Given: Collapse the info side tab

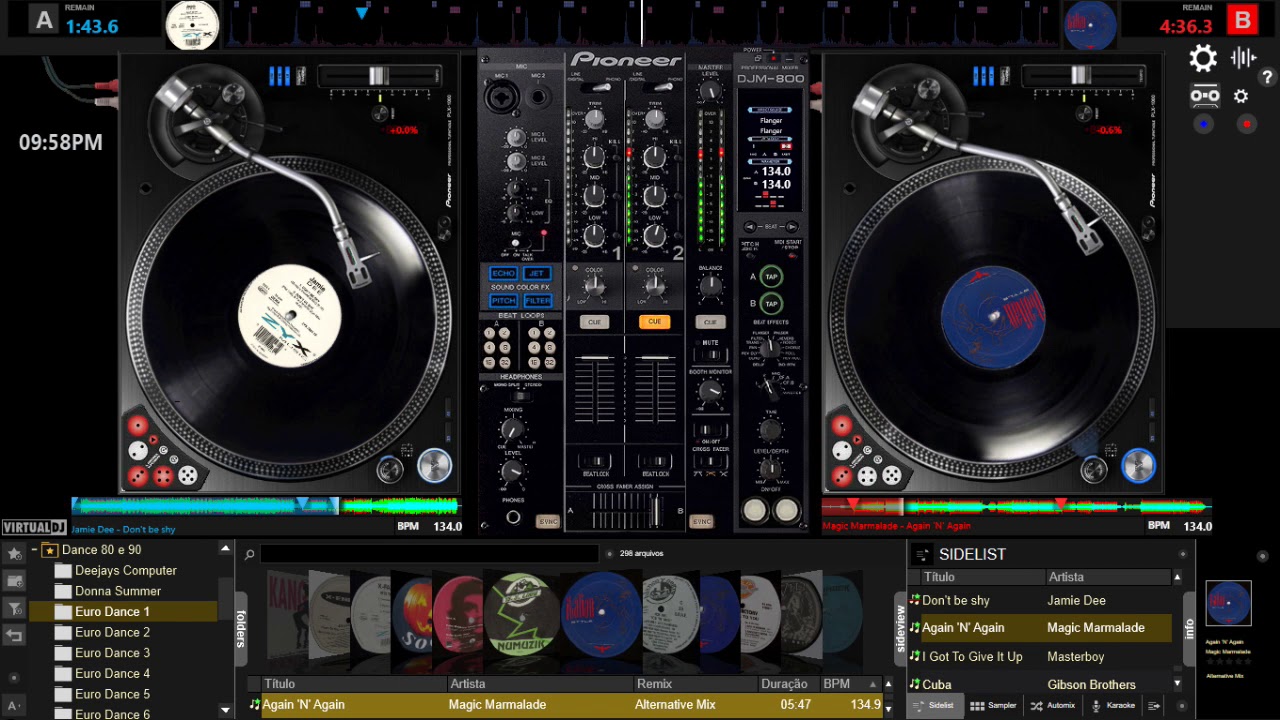Looking at the screenshot, I should [1189, 628].
